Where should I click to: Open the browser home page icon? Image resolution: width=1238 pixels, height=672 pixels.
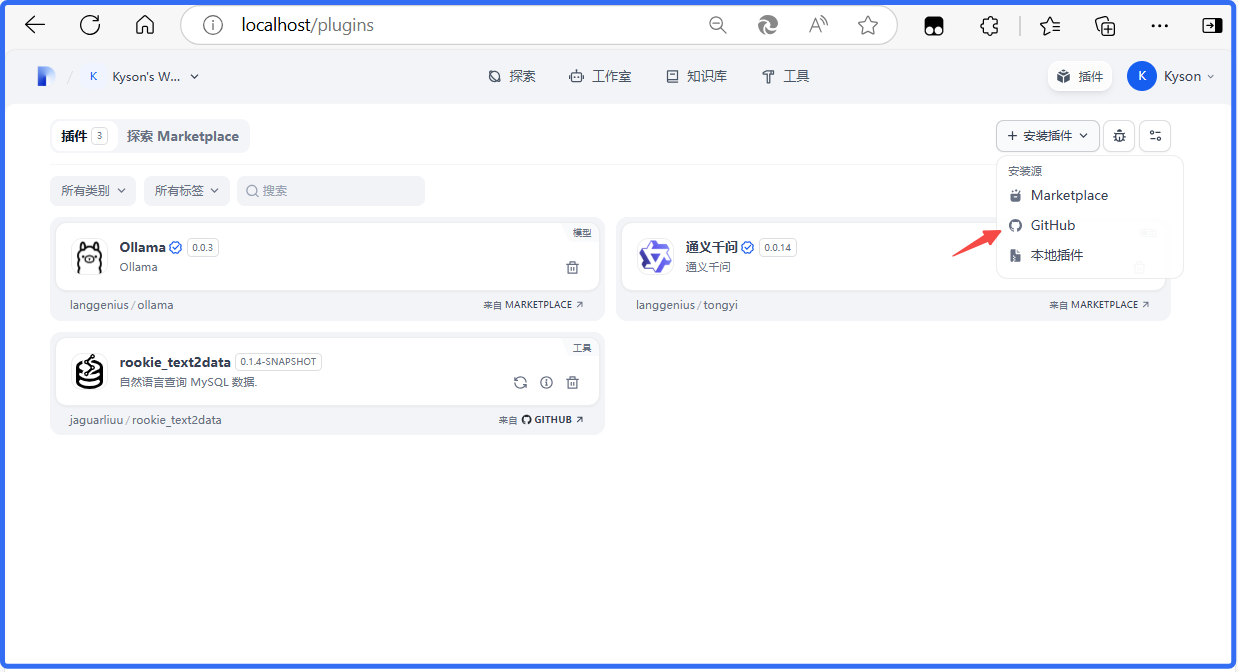click(145, 25)
